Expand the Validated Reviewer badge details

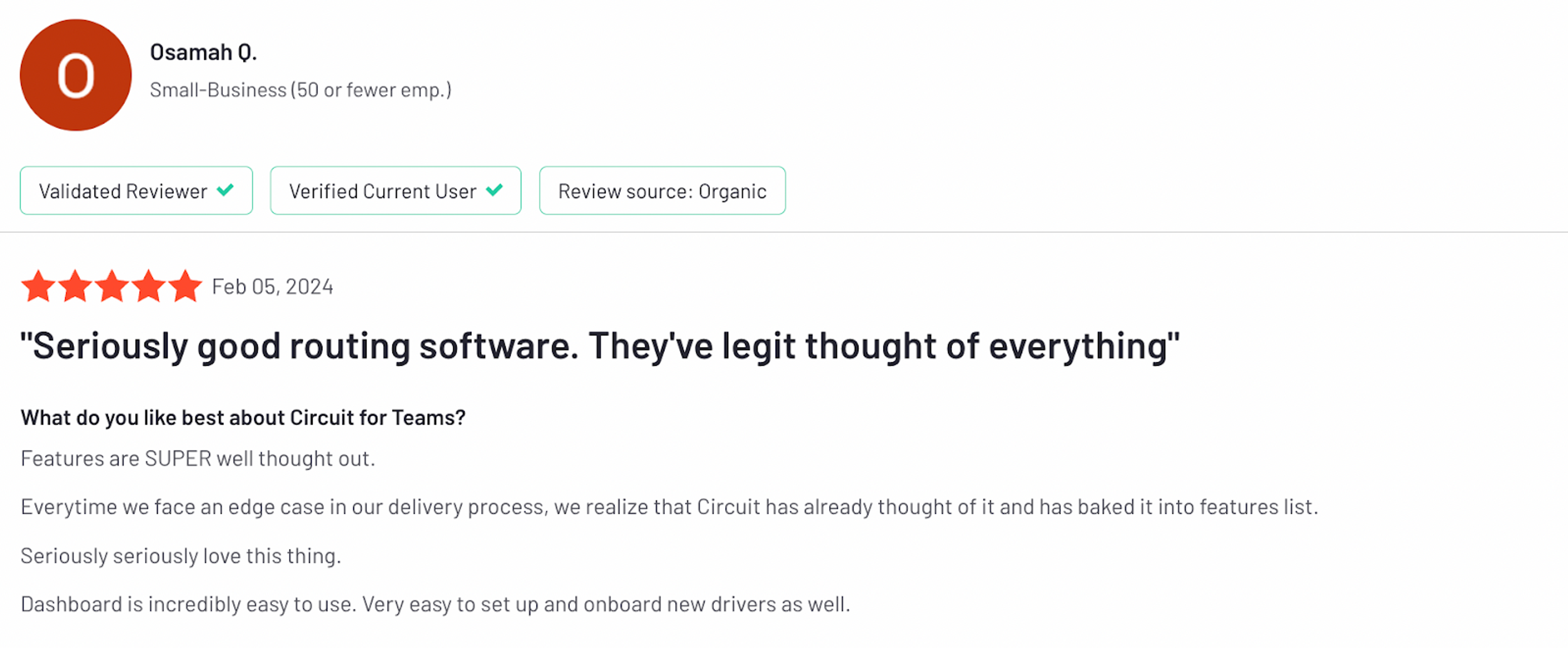[x=136, y=190]
